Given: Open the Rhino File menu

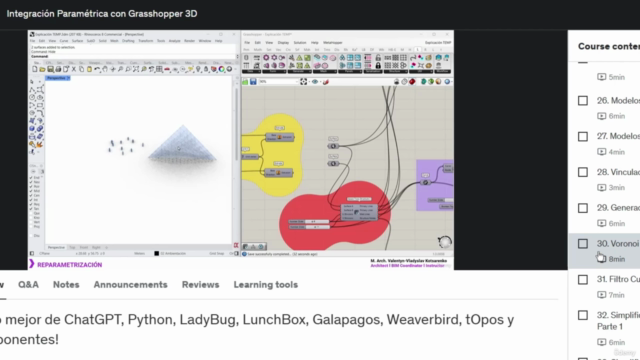Looking at the screenshot, I should click(33, 41).
